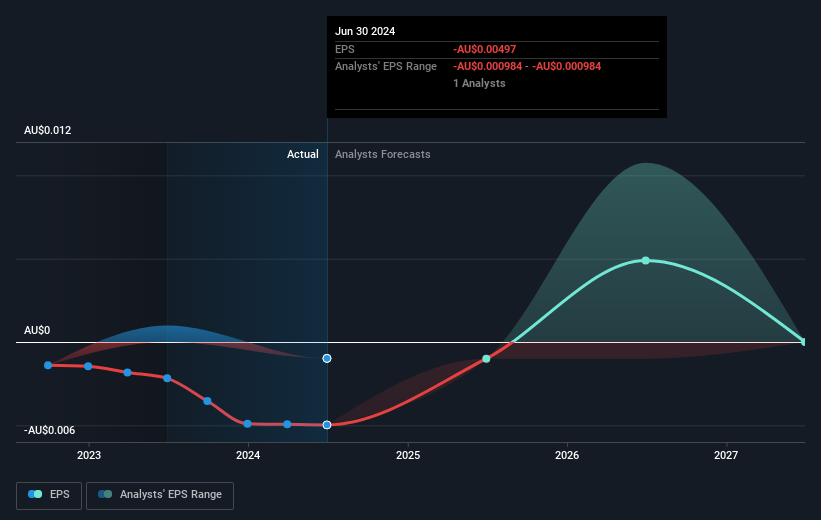
Task: Toggle the Analysts' EPS Range legend
Action: [x=160, y=495]
